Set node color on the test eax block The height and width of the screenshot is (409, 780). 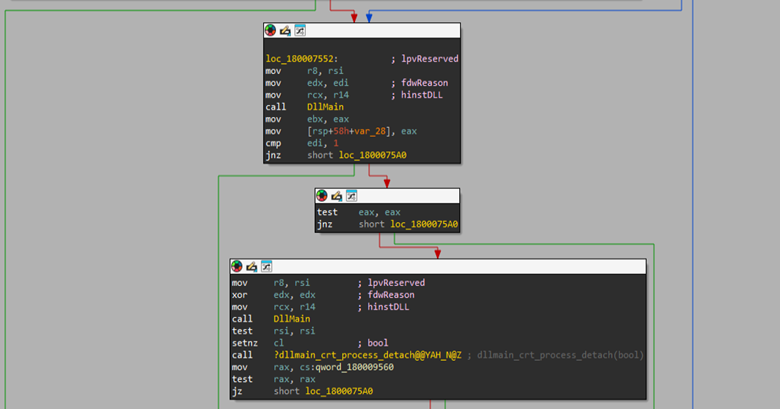[x=322, y=196]
